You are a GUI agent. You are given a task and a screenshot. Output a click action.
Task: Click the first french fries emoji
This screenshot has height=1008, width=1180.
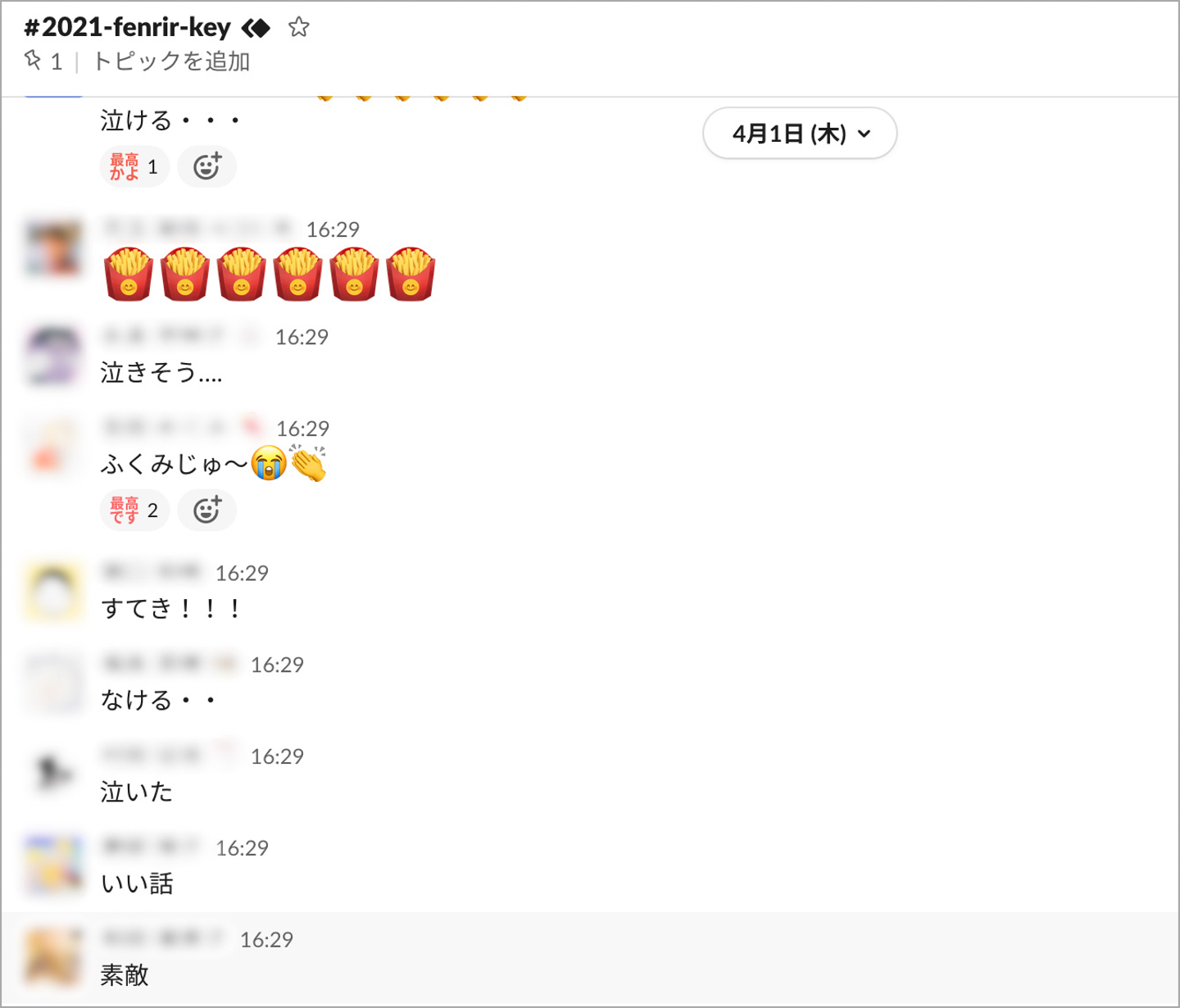tap(129, 274)
